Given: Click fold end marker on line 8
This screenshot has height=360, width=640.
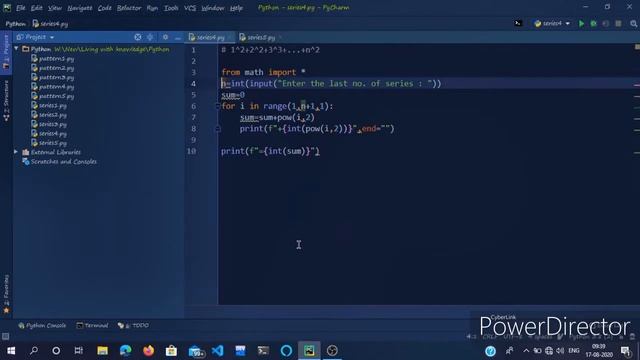Looking at the screenshot, I should click(x=218, y=129).
